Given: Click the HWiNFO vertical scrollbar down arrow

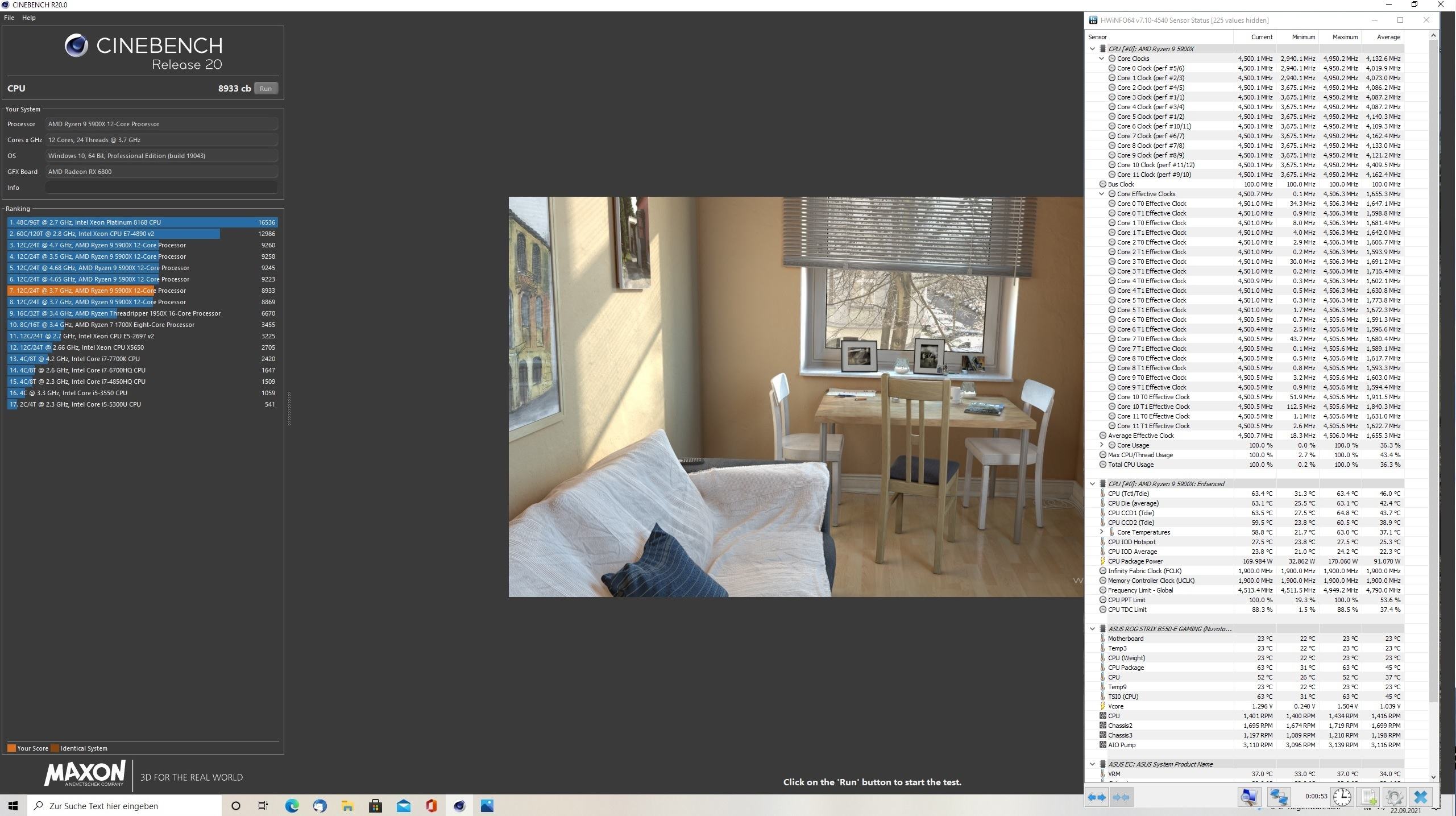Looking at the screenshot, I should pos(1433,777).
